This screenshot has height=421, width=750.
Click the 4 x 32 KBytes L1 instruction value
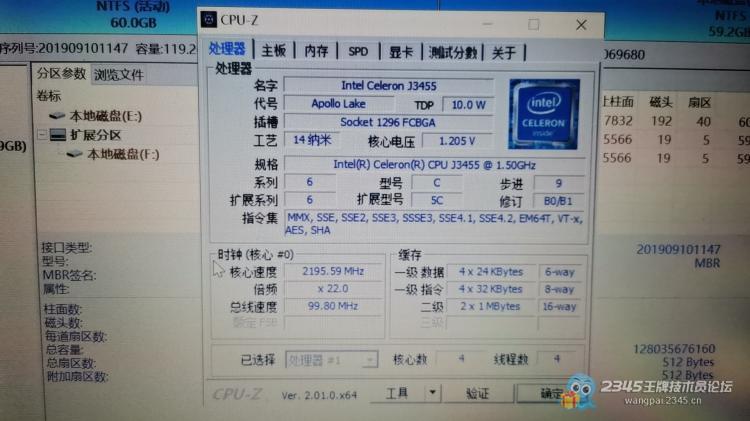(x=491, y=289)
